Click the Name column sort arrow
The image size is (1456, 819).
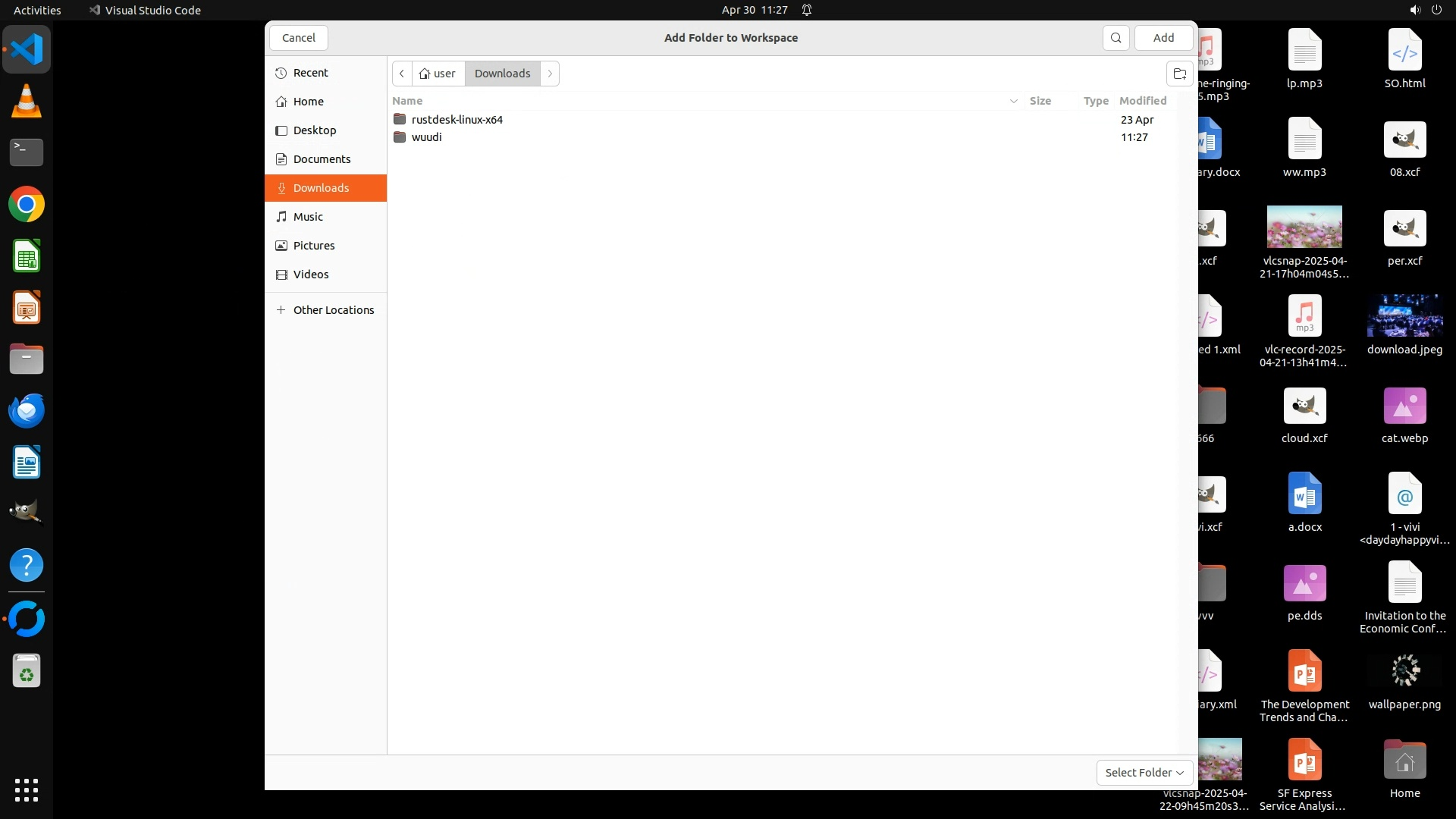pos(1013,101)
